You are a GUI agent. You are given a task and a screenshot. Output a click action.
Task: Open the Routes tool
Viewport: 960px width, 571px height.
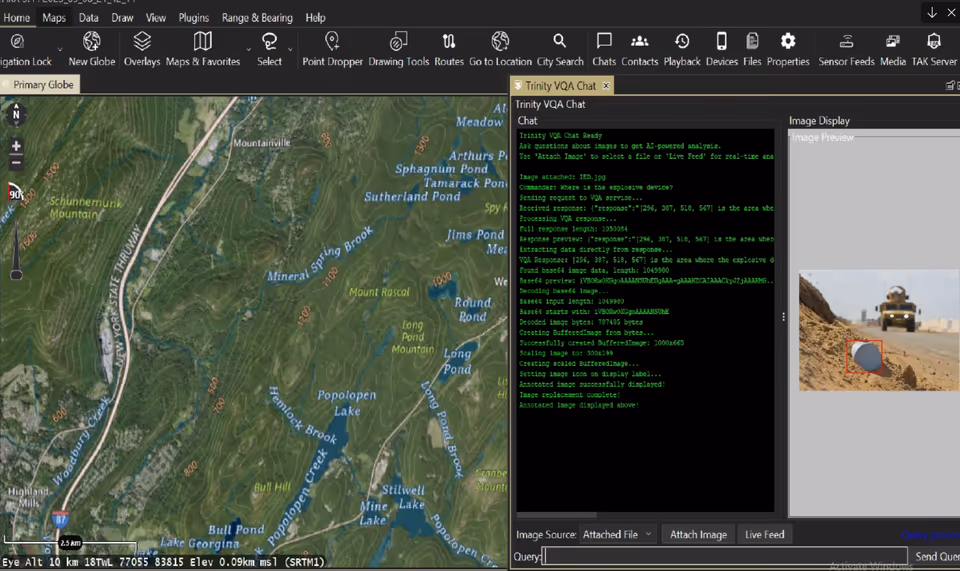pos(449,49)
